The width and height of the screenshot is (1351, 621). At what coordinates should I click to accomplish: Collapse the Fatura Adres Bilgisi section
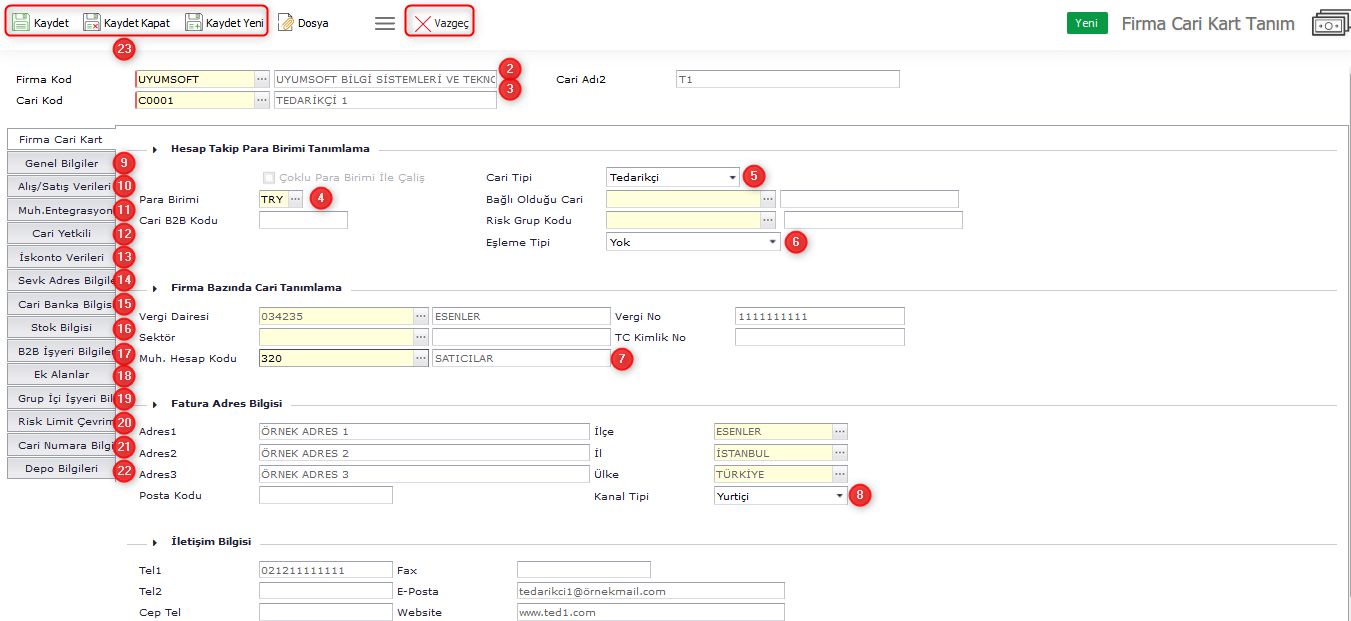(x=155, y=404)
